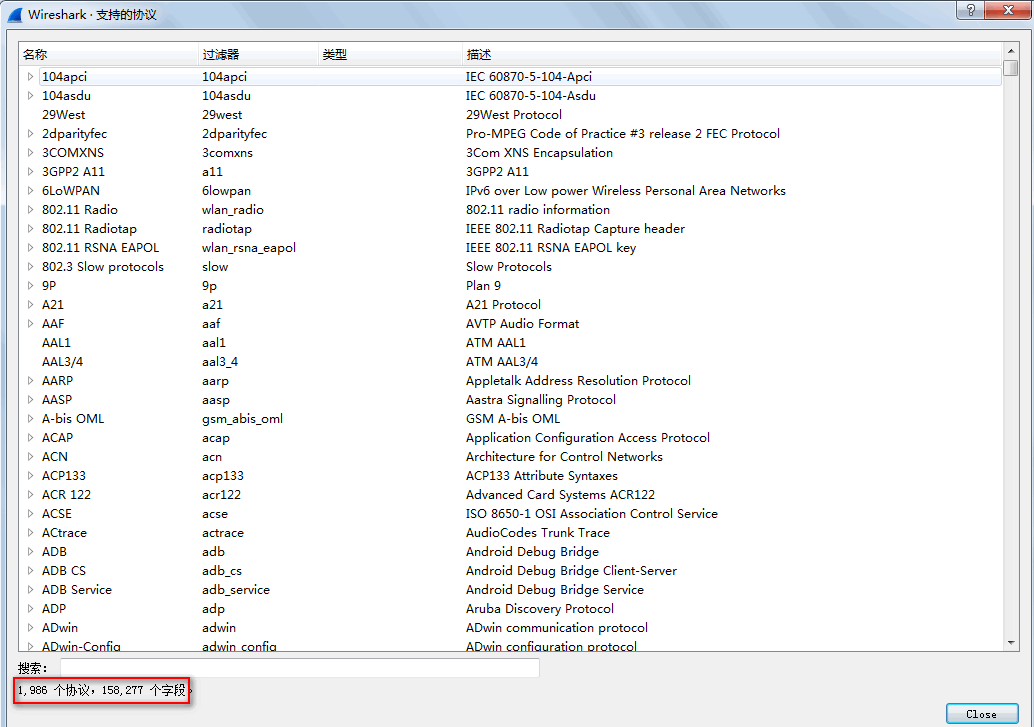Expand the ACSE protocol row

click(x=30, y=514)
